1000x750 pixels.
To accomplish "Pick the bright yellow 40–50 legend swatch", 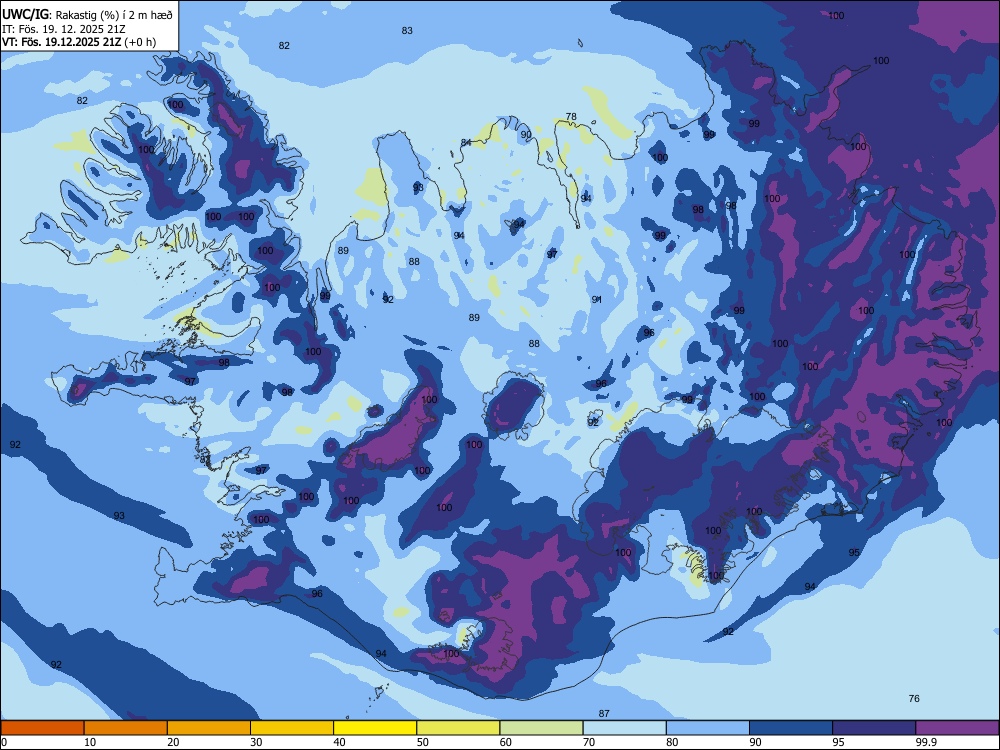I will click(375, 728).
